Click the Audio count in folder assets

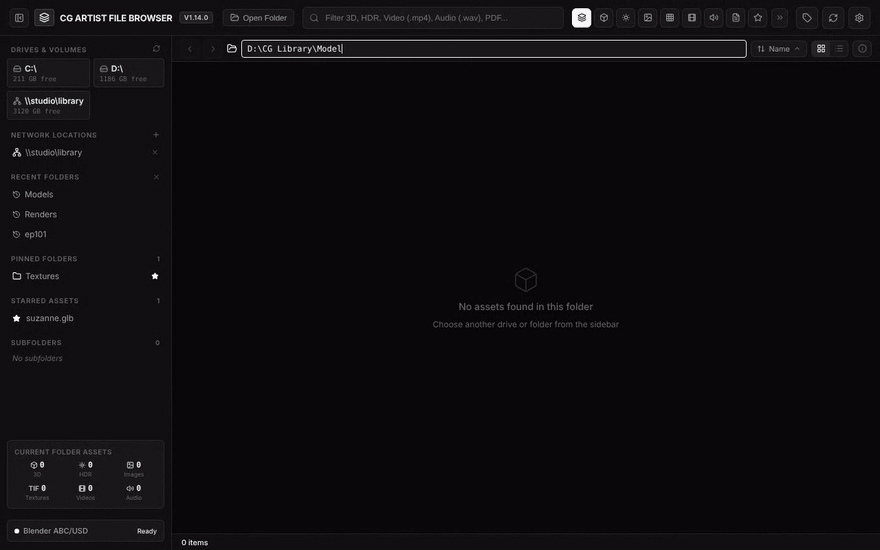coord(134,492)
